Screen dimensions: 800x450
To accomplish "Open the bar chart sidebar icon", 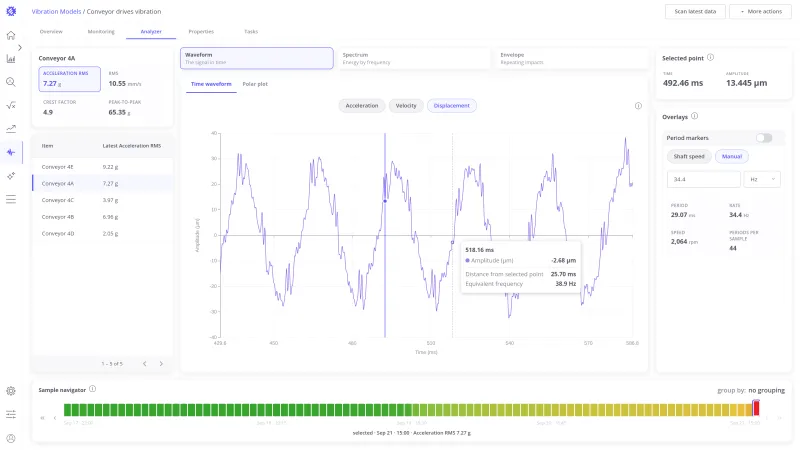I will point(11,59).
